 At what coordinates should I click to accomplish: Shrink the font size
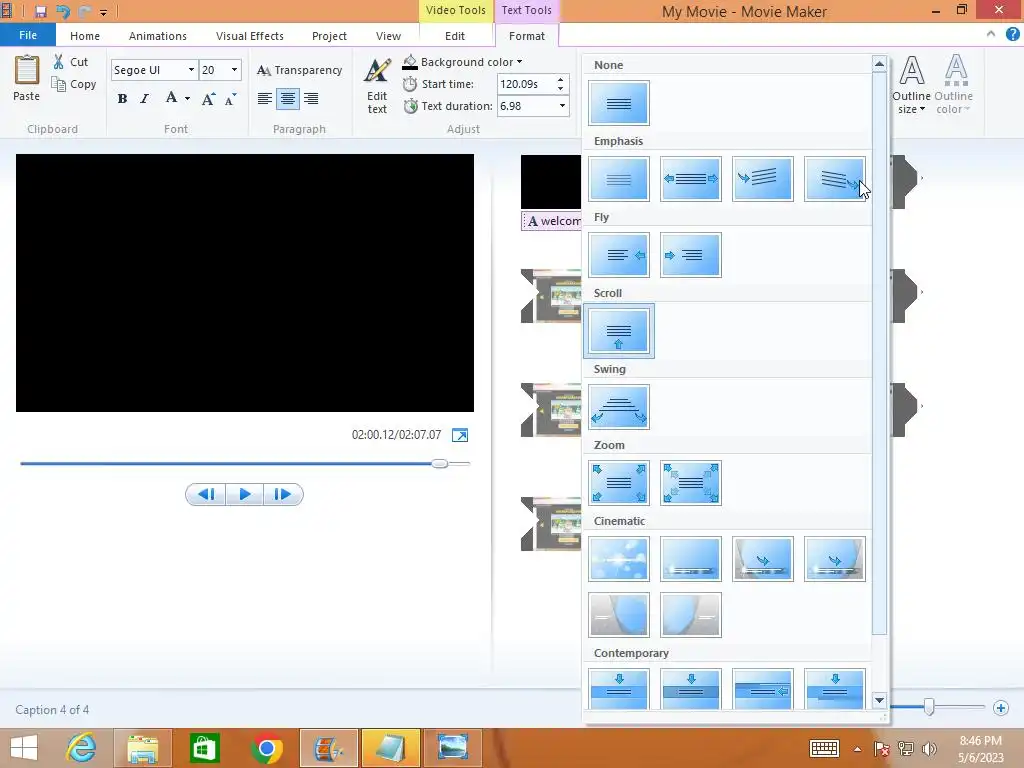(x=231, y=99)
